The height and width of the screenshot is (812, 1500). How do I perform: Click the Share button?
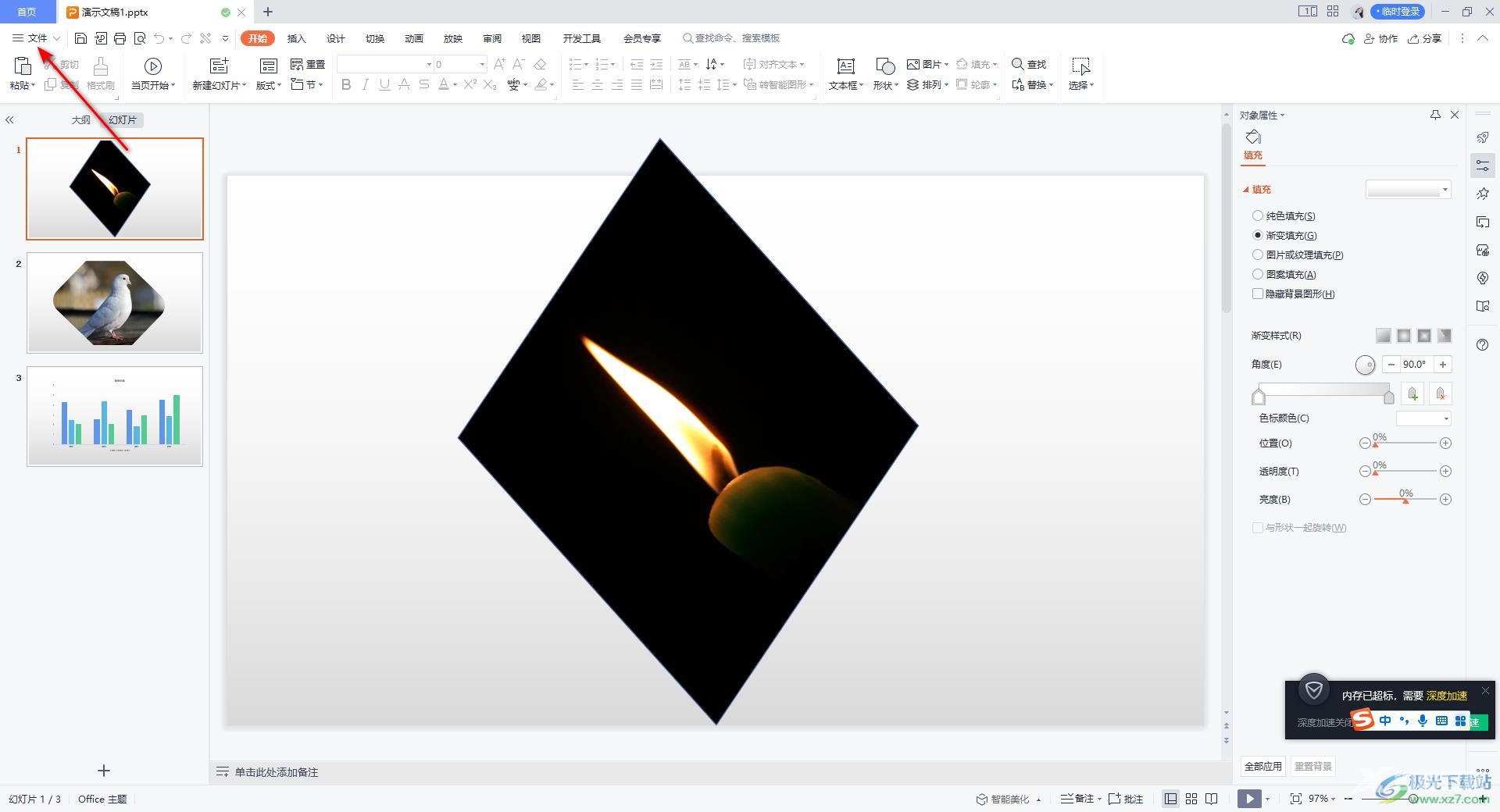(x=1424, y=38)
